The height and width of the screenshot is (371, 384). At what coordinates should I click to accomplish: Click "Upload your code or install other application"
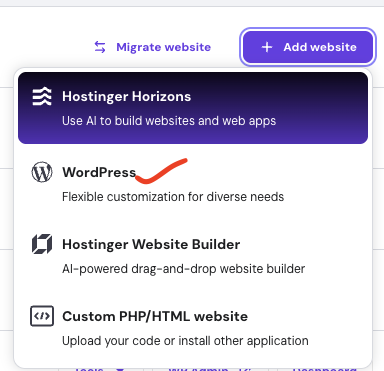click(185, 341)
